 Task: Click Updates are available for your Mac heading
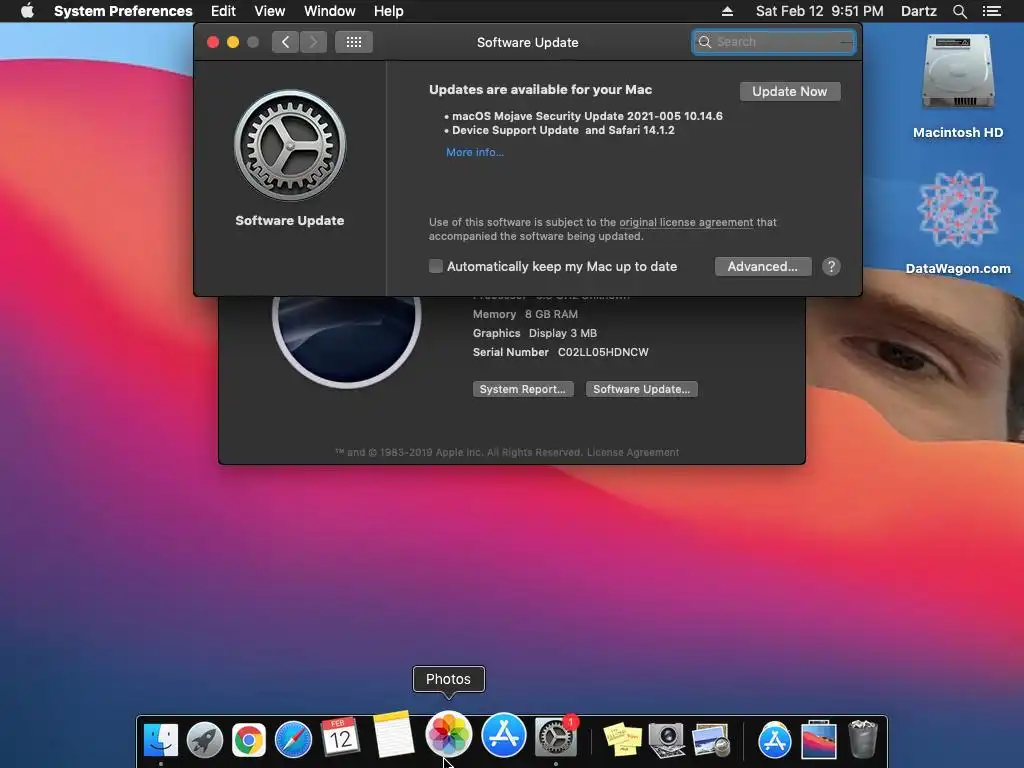pyautogui.click(x=540, y=89)
